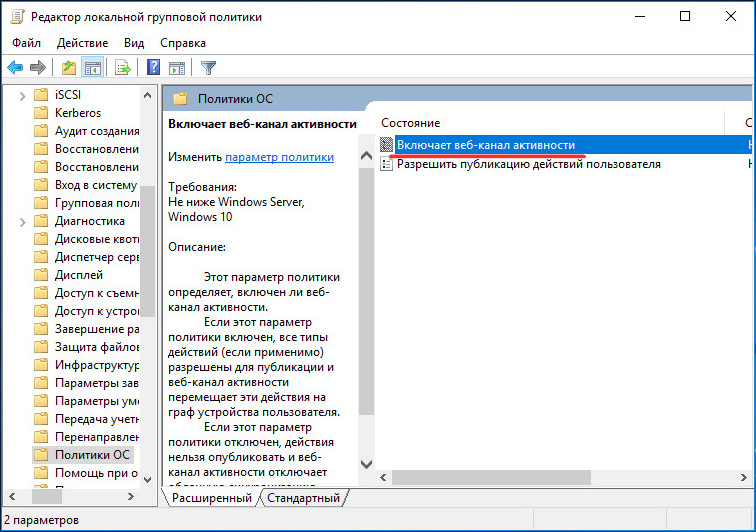756x532 pixels.
Task: Select the Доступ к съемным tree item
Action: tap(97, 293)
